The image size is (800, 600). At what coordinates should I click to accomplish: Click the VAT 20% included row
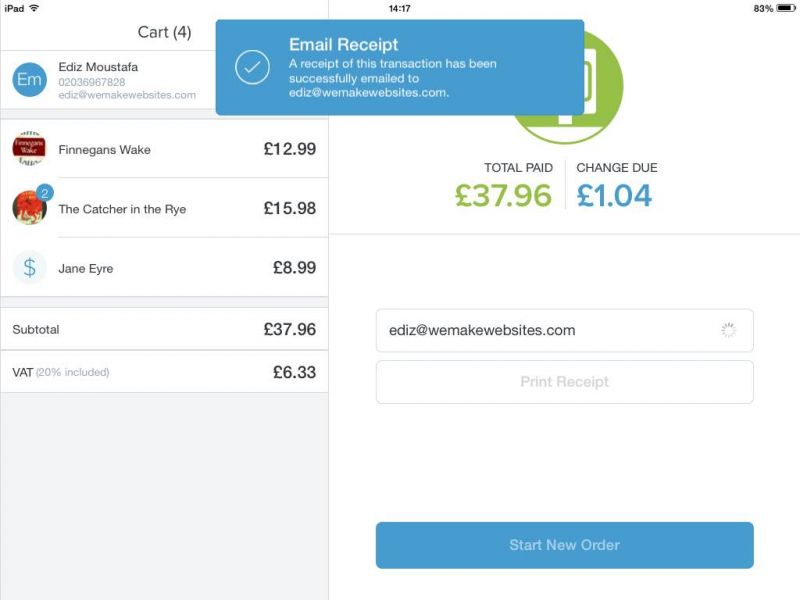(x=164, y=372)
